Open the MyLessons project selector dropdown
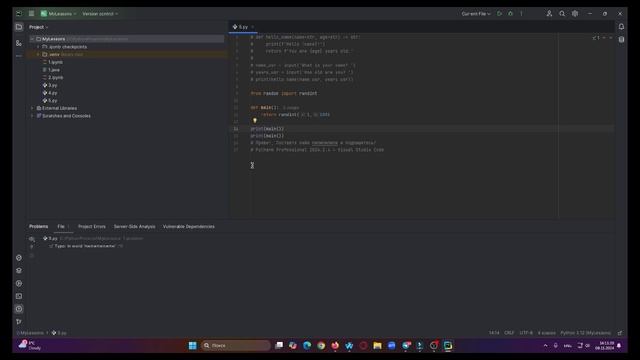Screen dimensions: 640x360 tap(58, 13)
